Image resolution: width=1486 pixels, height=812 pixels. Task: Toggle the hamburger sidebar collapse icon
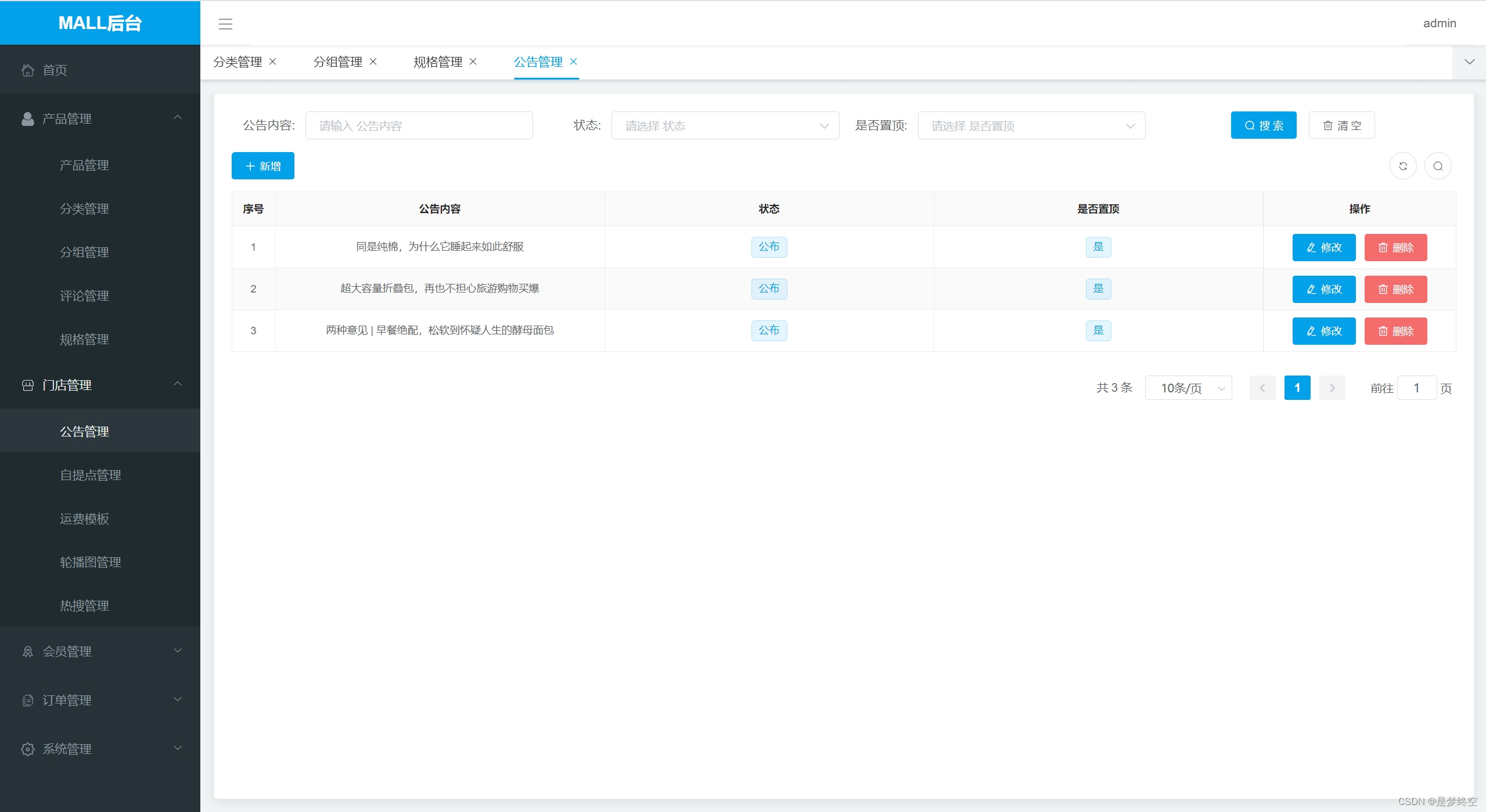coord(225,24)
